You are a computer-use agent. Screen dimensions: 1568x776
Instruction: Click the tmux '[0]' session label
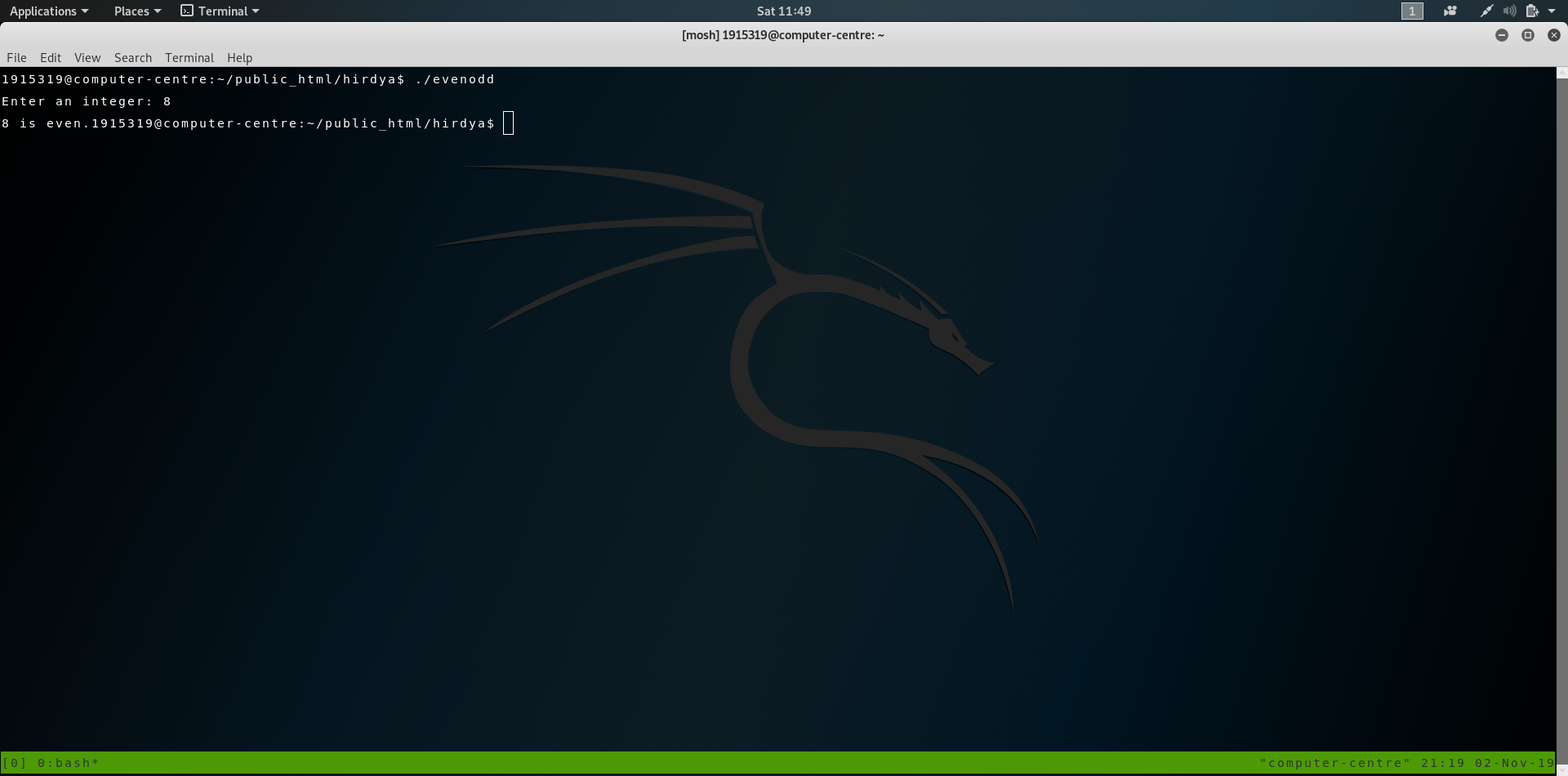[x=15, y=763]
